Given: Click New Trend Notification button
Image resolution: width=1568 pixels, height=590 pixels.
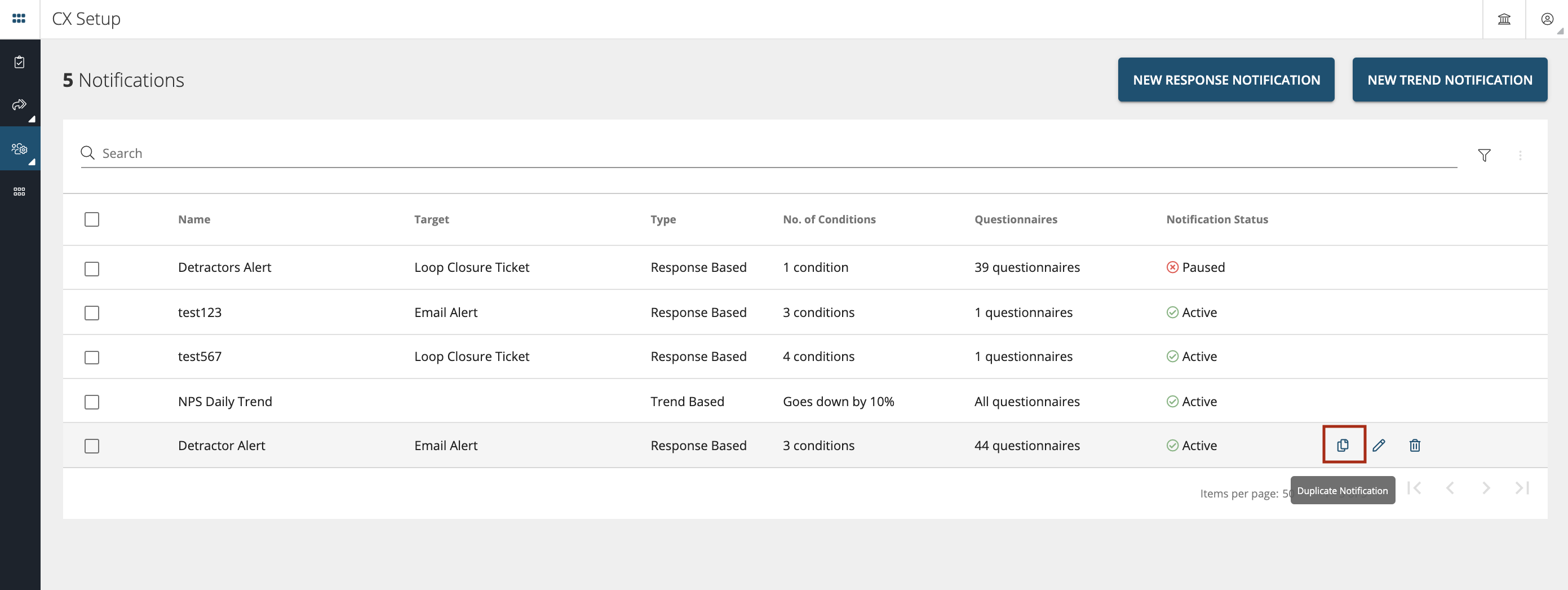Looking at the screenshot, I should pyautogui.click(x=1449, y=80).
